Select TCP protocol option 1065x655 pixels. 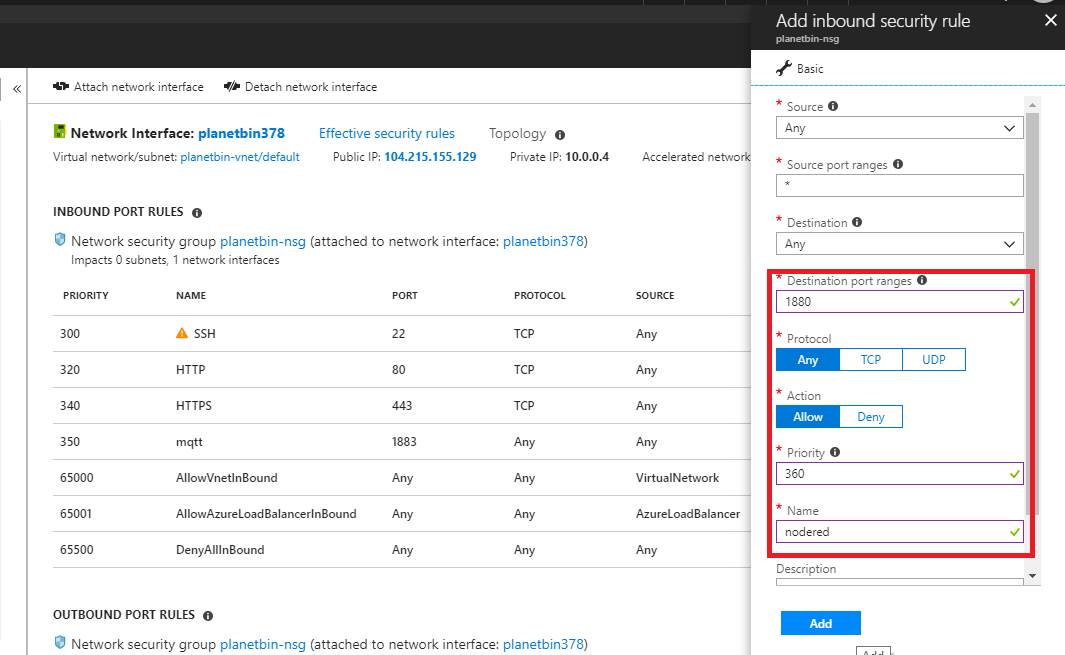pyautogui.click(x=871, y=359)
